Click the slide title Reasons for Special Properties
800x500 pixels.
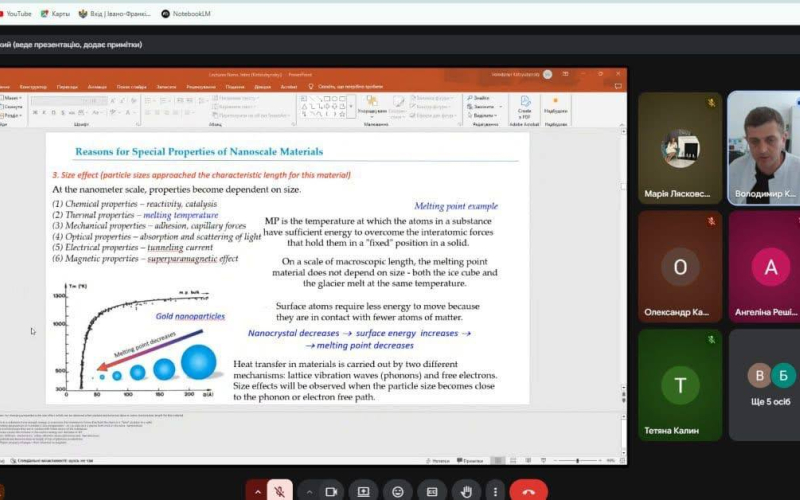point(199,152)
